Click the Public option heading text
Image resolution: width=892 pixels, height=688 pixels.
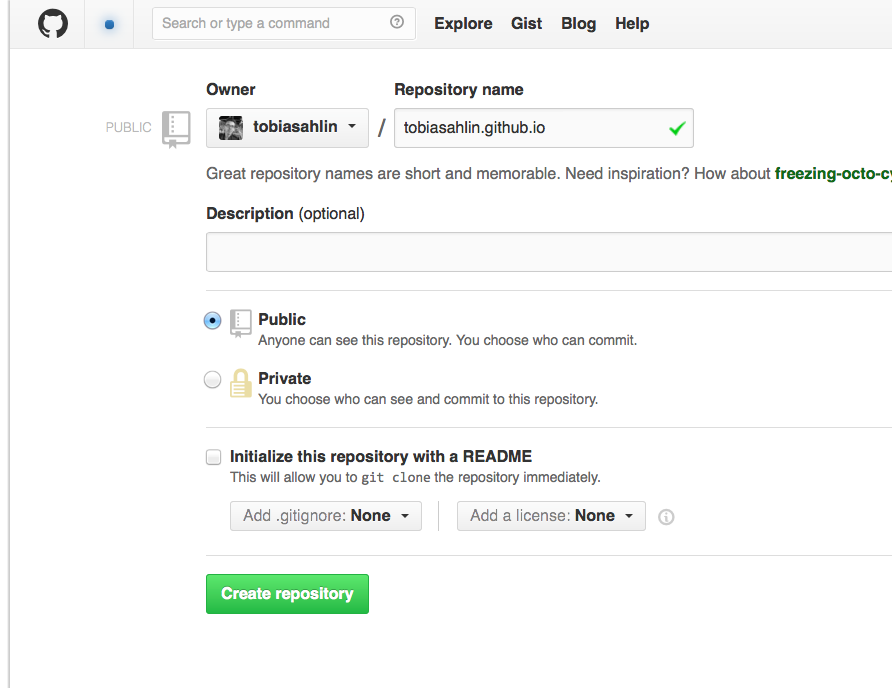tap(282, 319)
